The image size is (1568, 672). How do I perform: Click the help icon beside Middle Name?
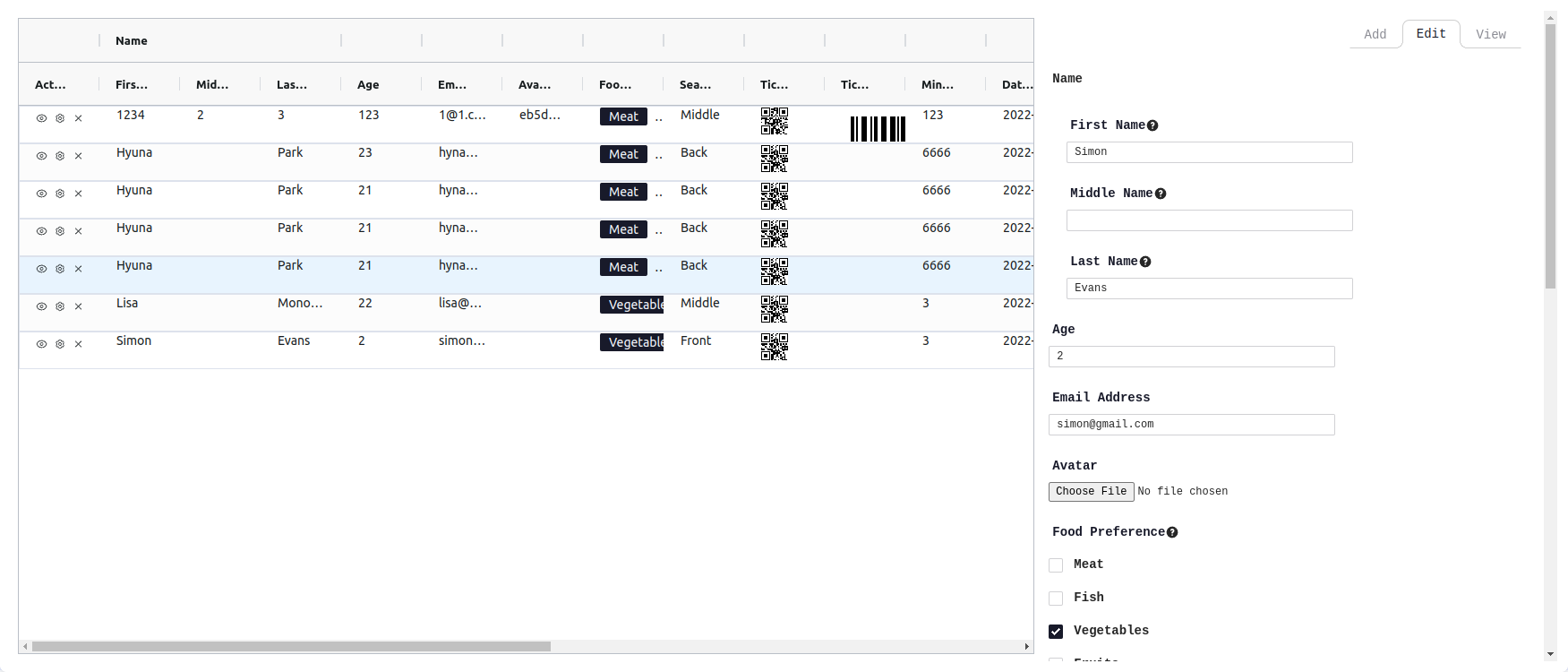tap(1161, 194)
